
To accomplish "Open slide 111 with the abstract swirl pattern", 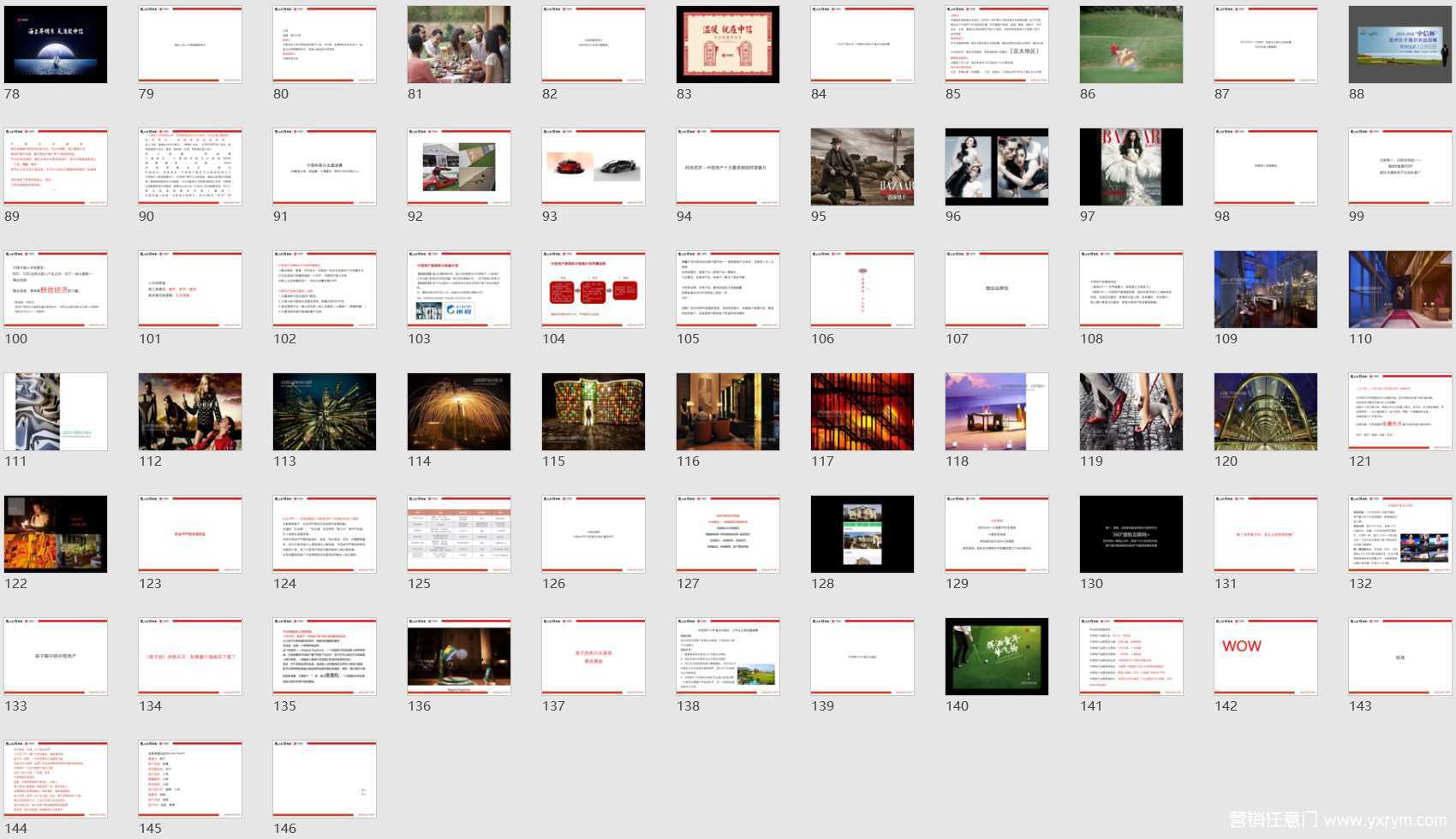I will 56,412.
